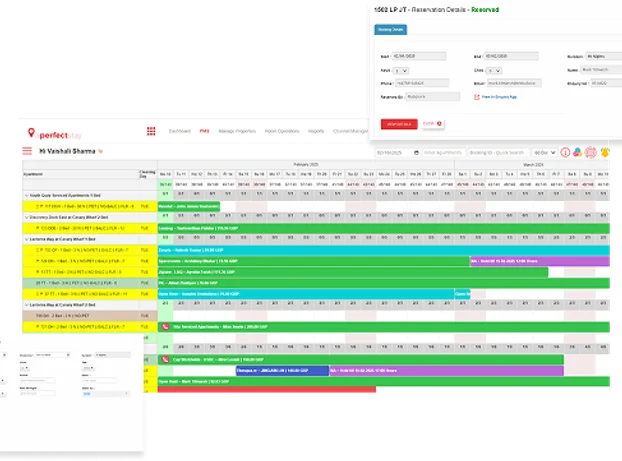
Task: Open the green PIL booking bar
Action: (384, 283)
